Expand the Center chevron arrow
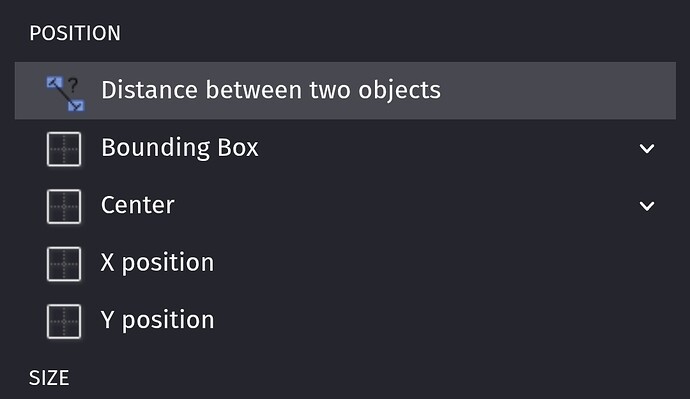Image resolution: width=690 pixels, height=399 pixels. [647, 206]
